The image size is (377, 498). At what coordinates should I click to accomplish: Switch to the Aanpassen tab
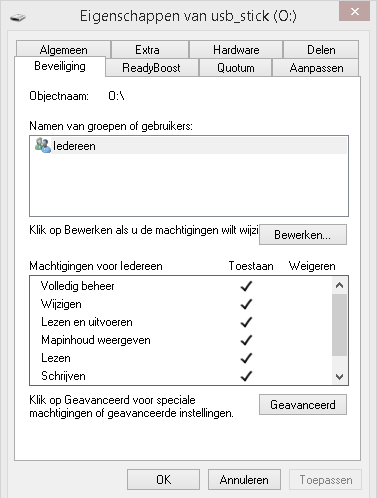coord(316,68)
